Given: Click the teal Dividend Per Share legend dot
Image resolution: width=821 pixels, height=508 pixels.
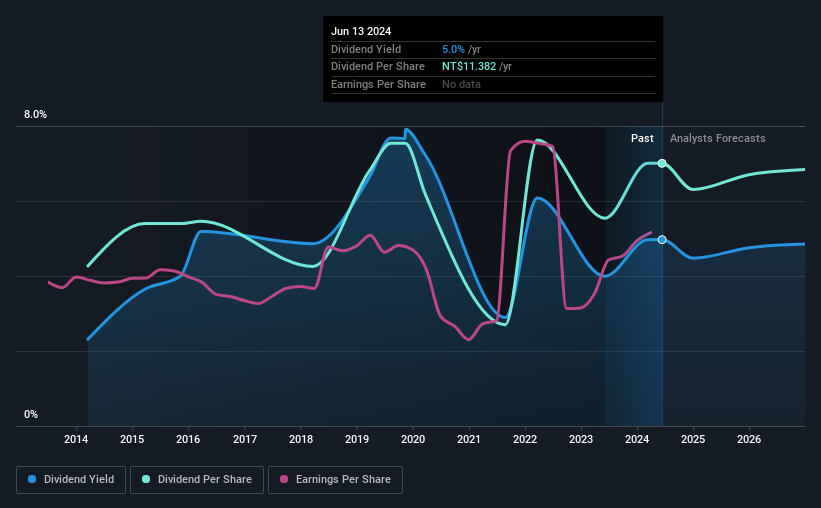Looking at the screenshot, I should pos(146,479).
